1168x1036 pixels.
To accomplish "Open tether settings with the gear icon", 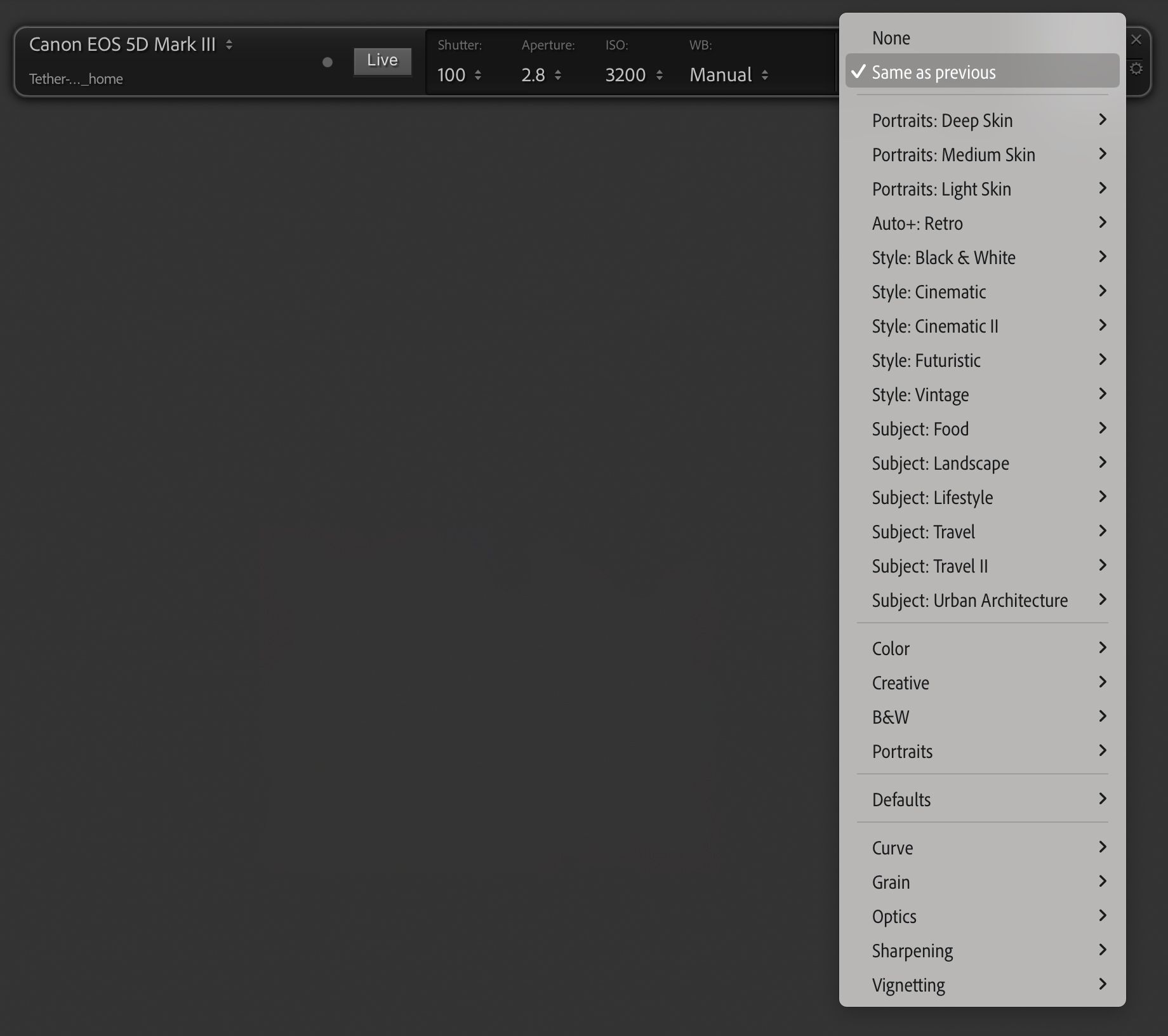I will (x=1137, y=68).
